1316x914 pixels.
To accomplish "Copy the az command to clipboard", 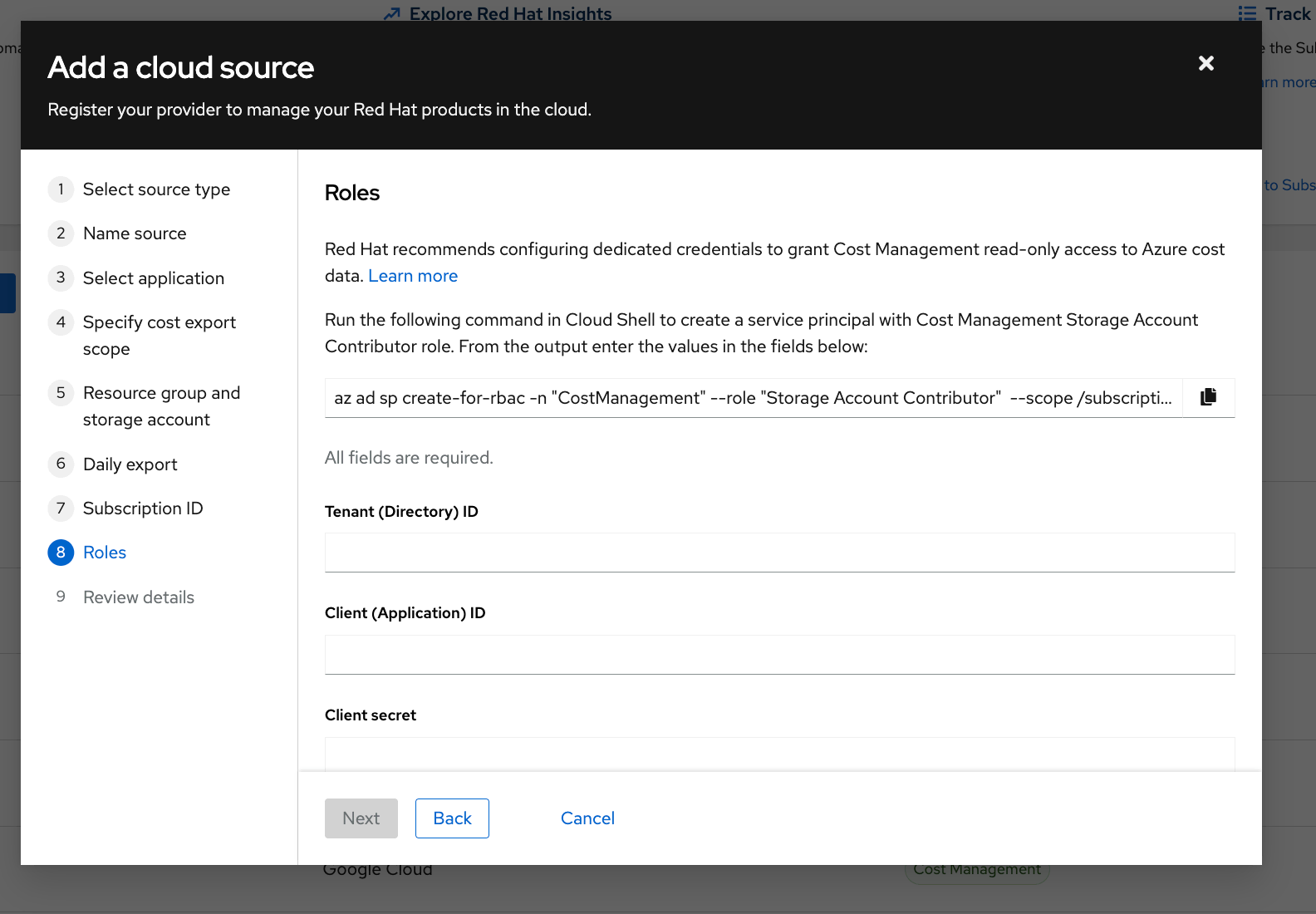I will 1208,397.
